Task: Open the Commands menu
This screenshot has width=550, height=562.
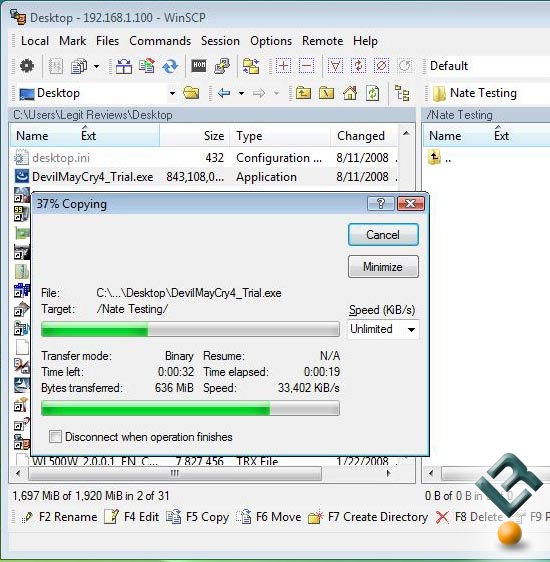Action: (x=160, y=41)
